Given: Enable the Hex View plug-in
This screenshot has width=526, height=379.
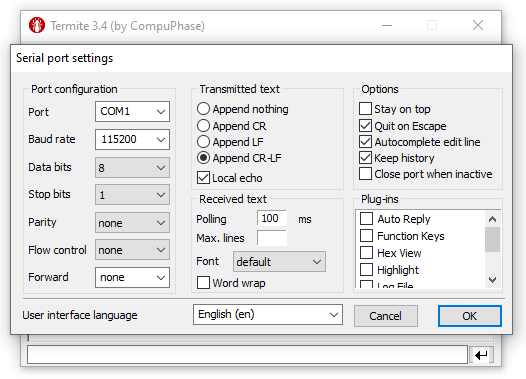Looking at the screenshot, I should [366, 253].
